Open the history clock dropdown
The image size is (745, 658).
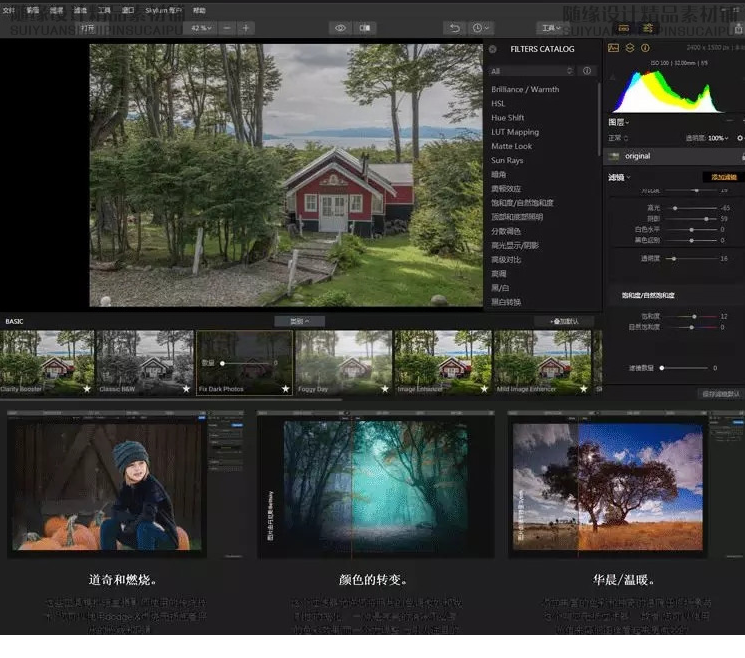480,28
